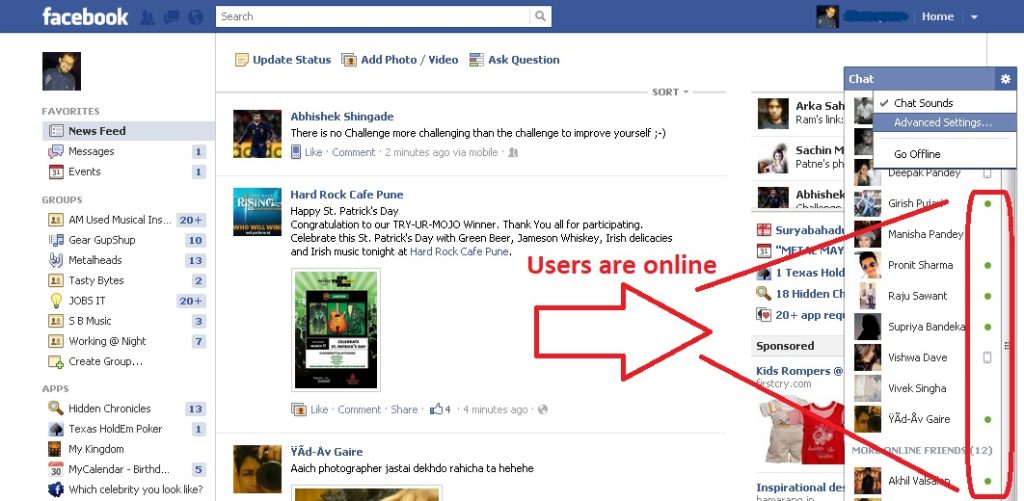Image resolution: width=1024 pixels, height=501 pixels.
Task: Click the JOBS IT lightbulb icon
Action: click(56, 300)
